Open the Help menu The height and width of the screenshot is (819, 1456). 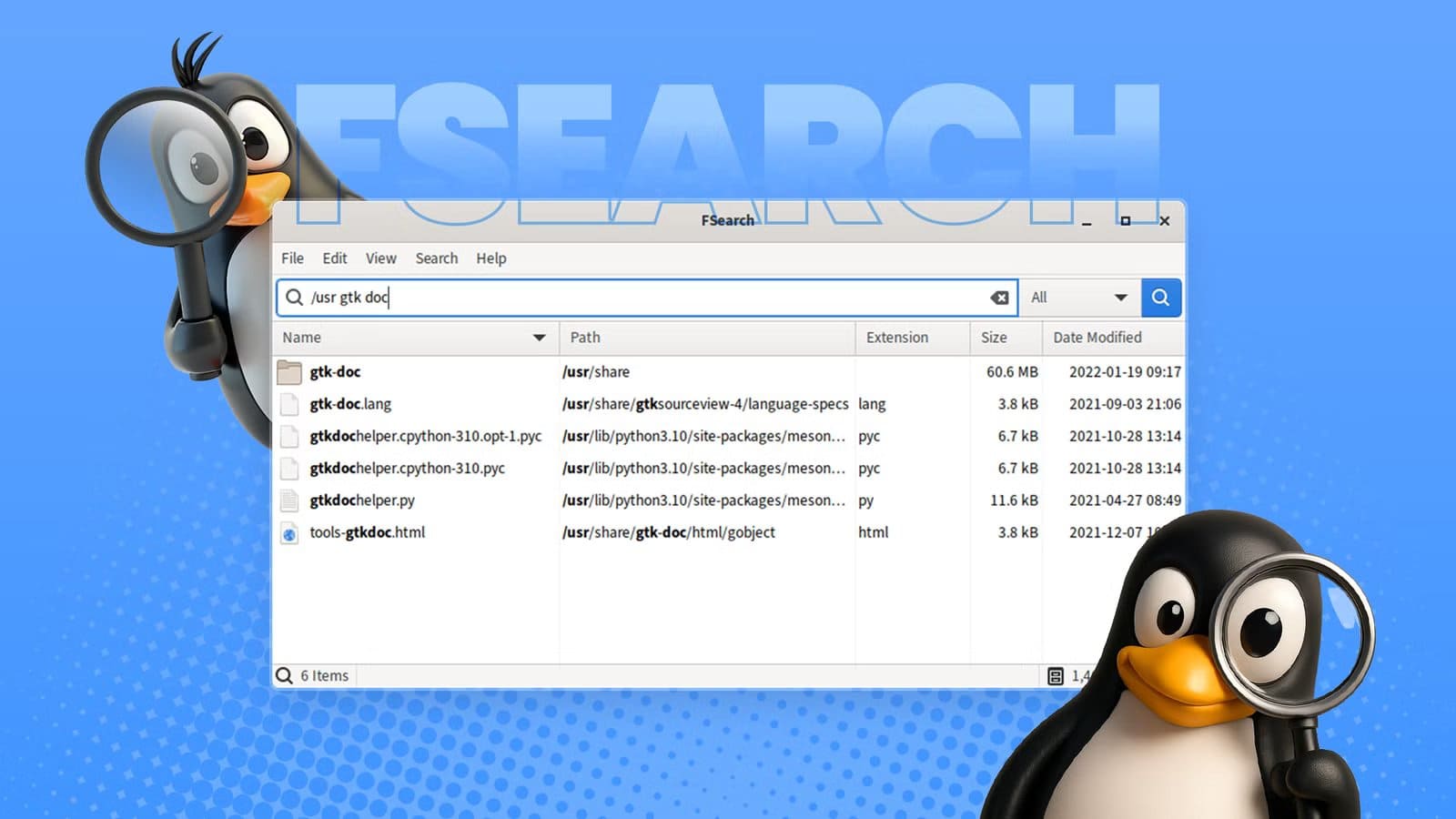pos(491,258)
